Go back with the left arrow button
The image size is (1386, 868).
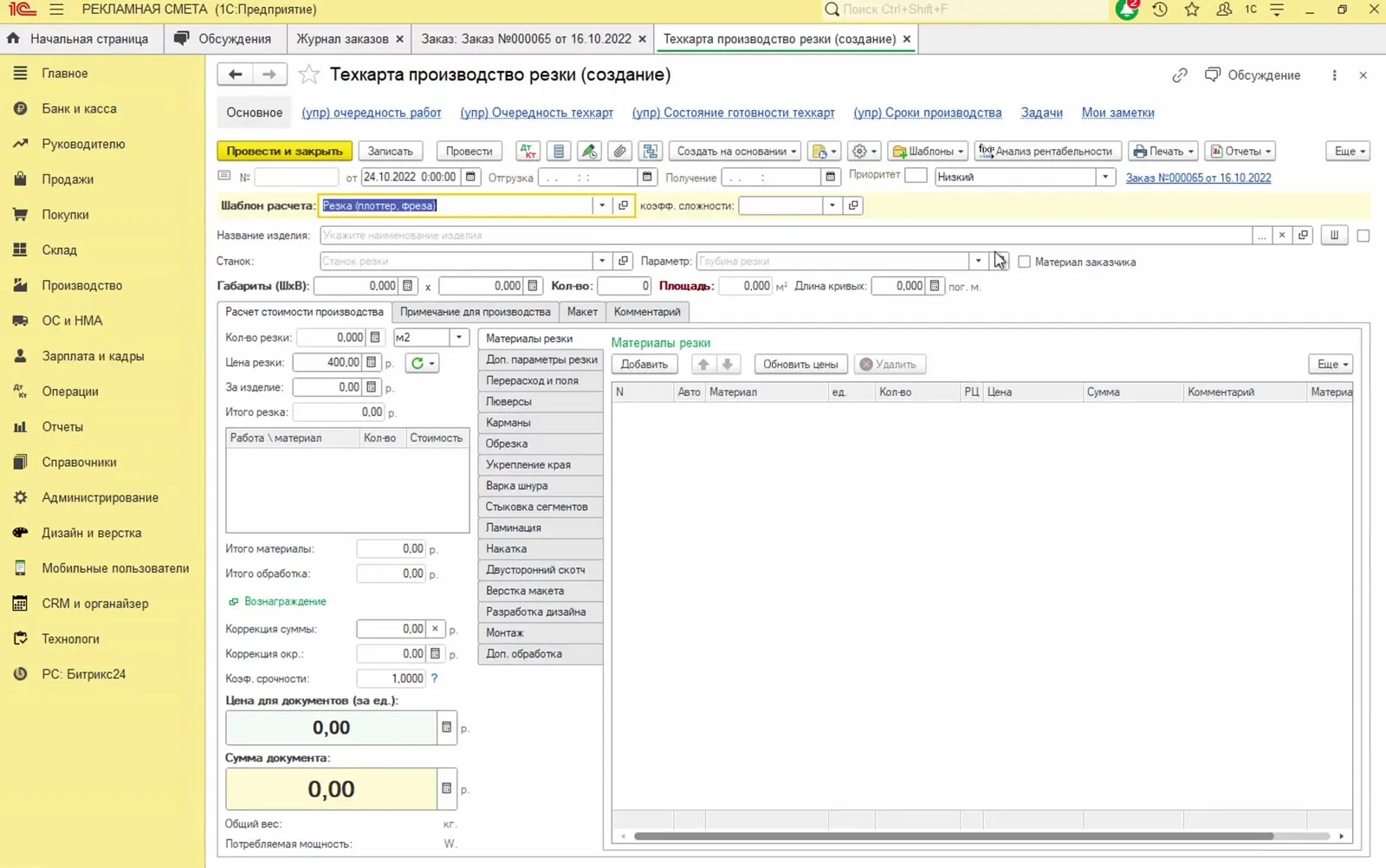(x=235, y=74)
